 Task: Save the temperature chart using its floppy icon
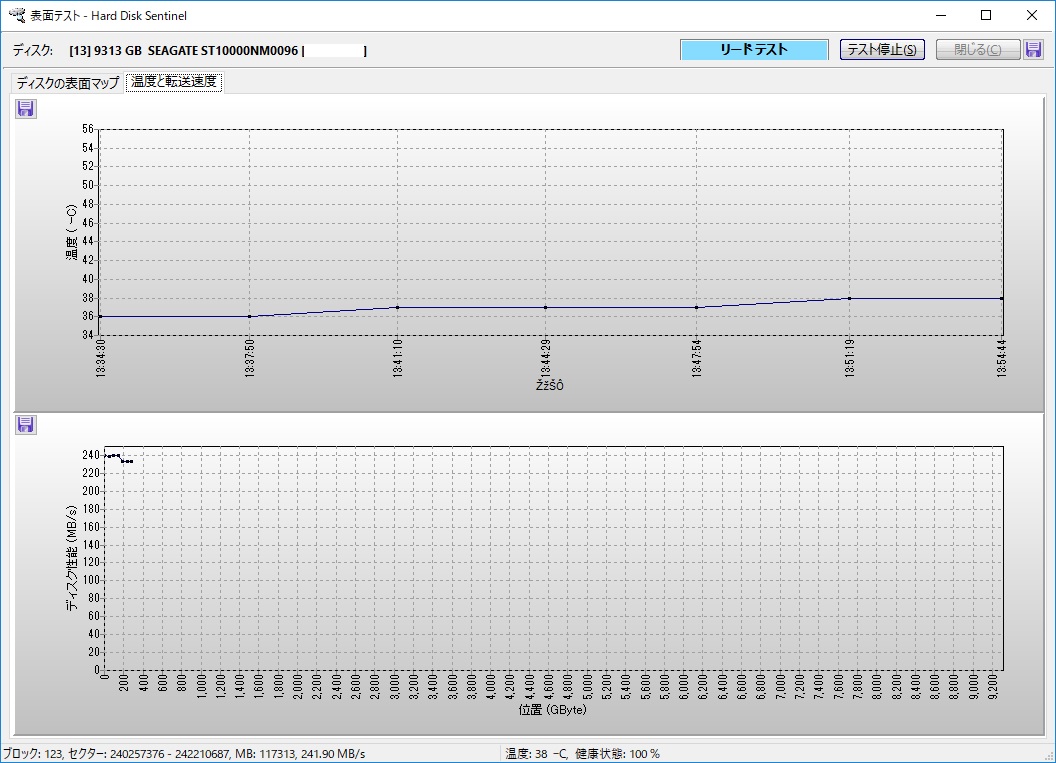tap(26, 109)
